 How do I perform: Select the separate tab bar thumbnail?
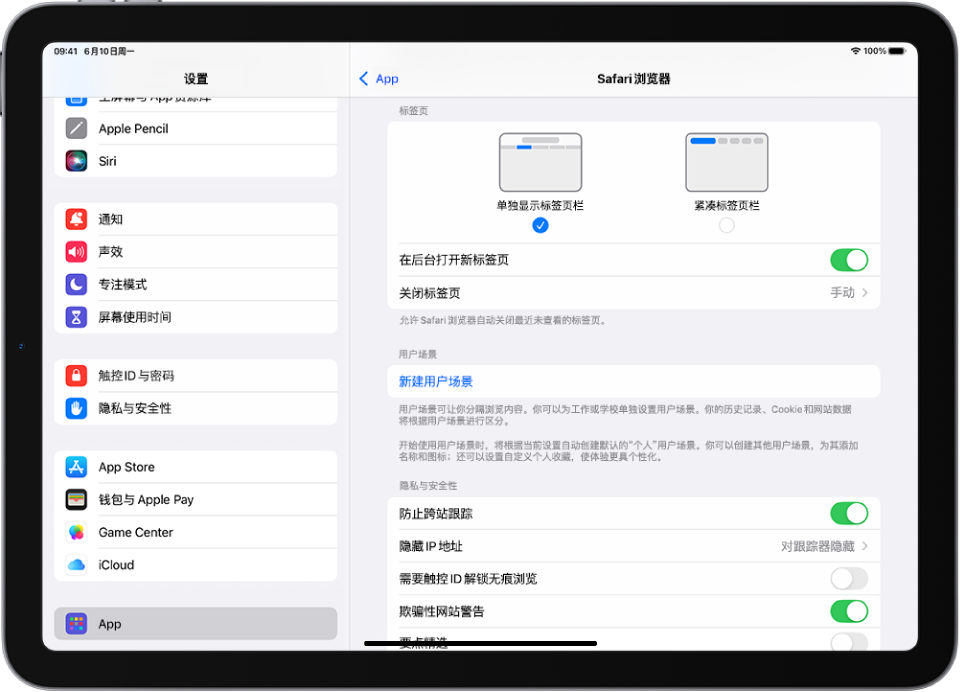(540, 162)
